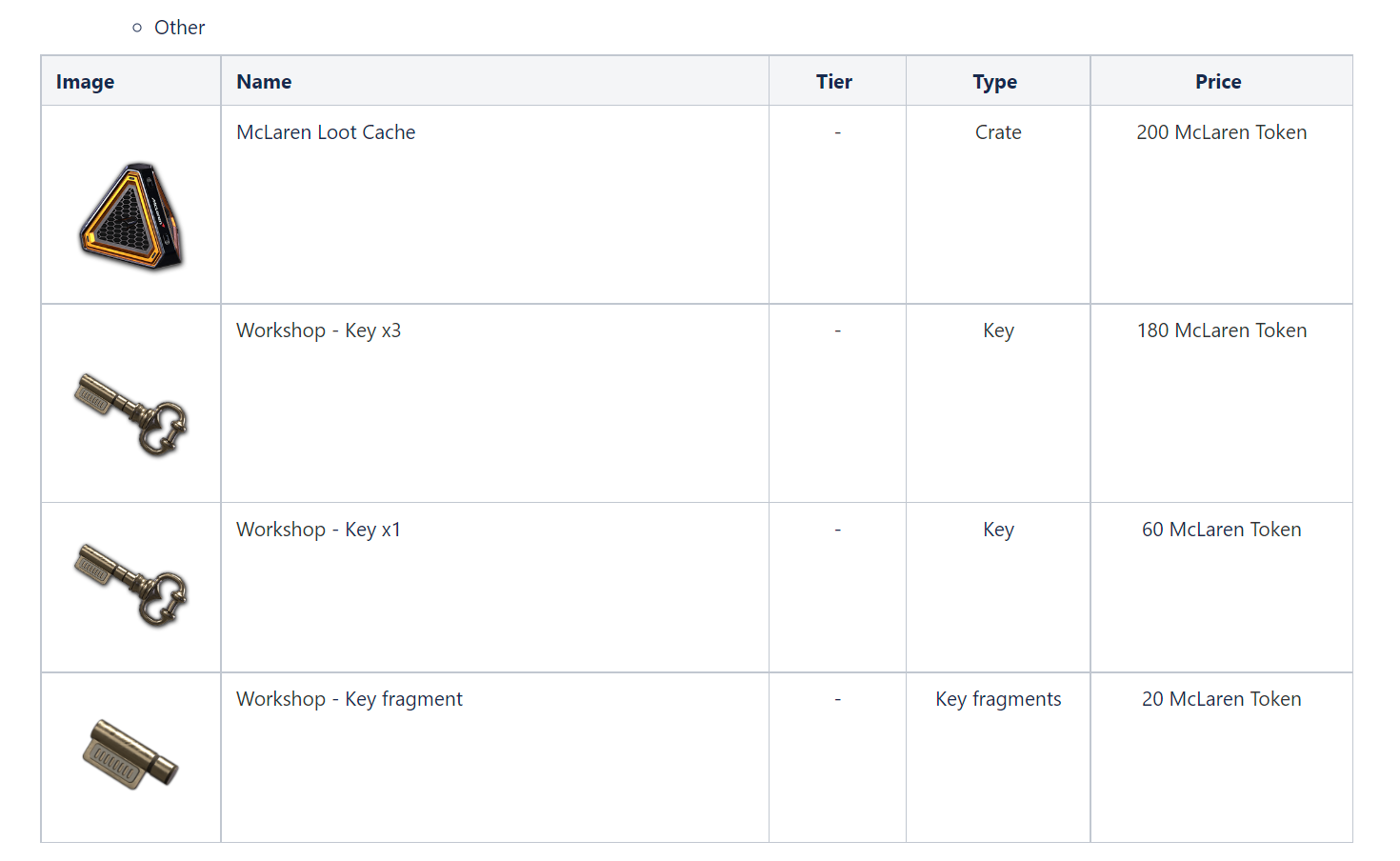Click the 'Workshop - Key fragment' name
Viewport: 1400px width, 861px height.
click(x=349, y=699)
